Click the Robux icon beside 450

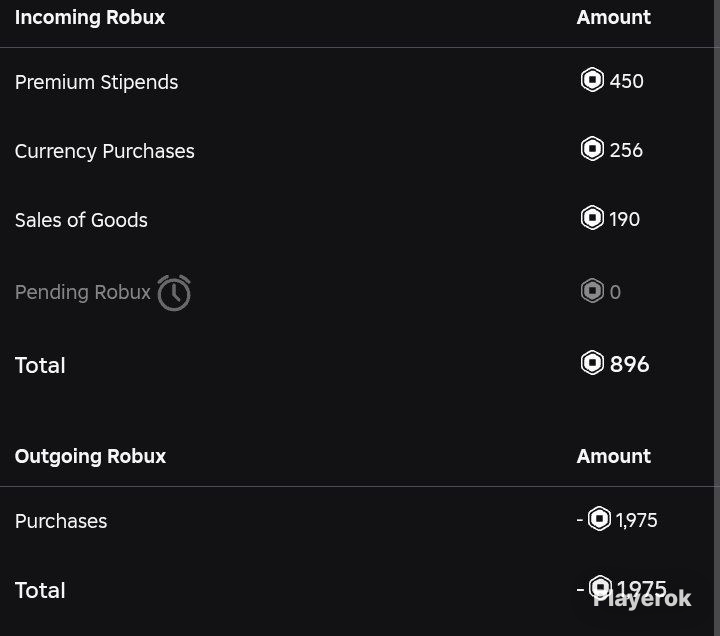592,80
